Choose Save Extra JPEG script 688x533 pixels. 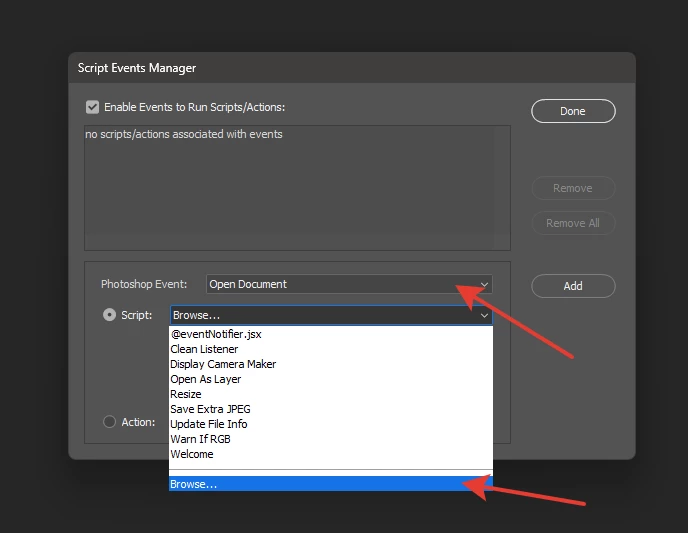click(x=331, y=409)
